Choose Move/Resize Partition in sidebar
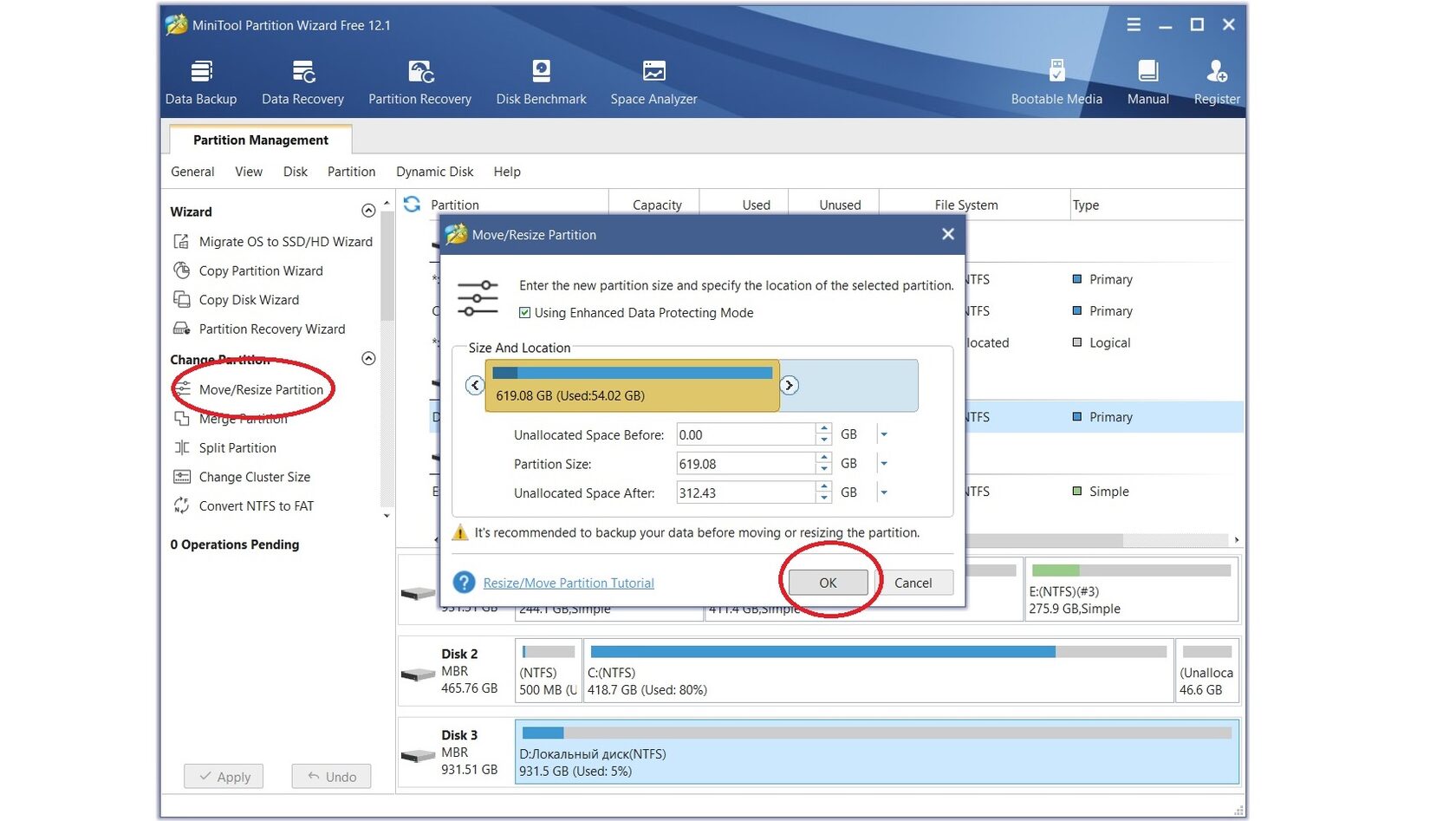This screenshot has height=821, width=1456. pos(261,390)
